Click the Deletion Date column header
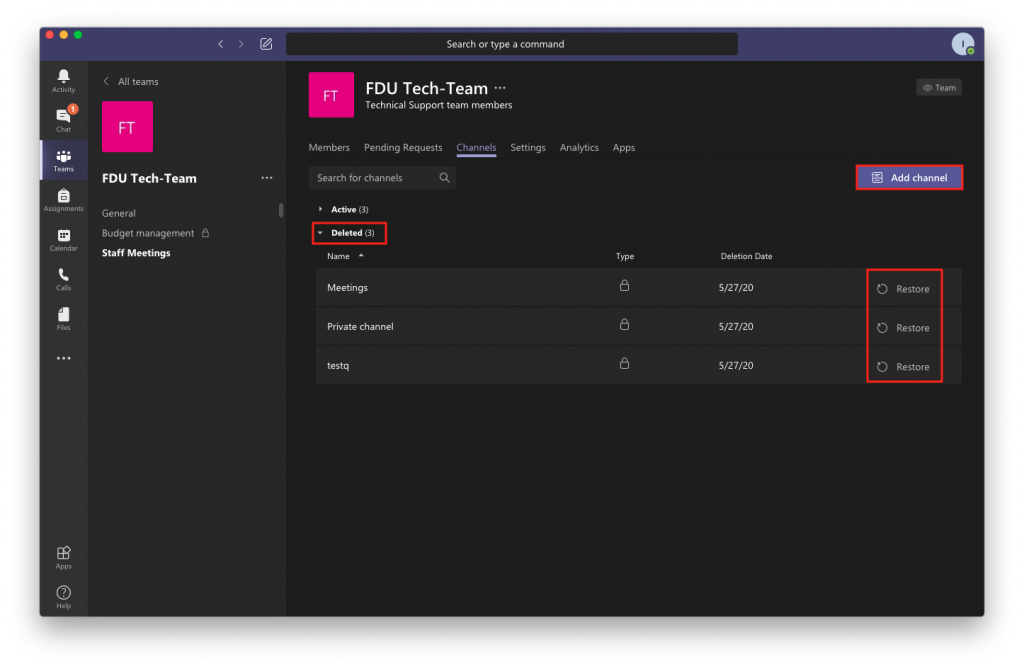Screen dimensions: 1024x669 click(x=746, y=256)
